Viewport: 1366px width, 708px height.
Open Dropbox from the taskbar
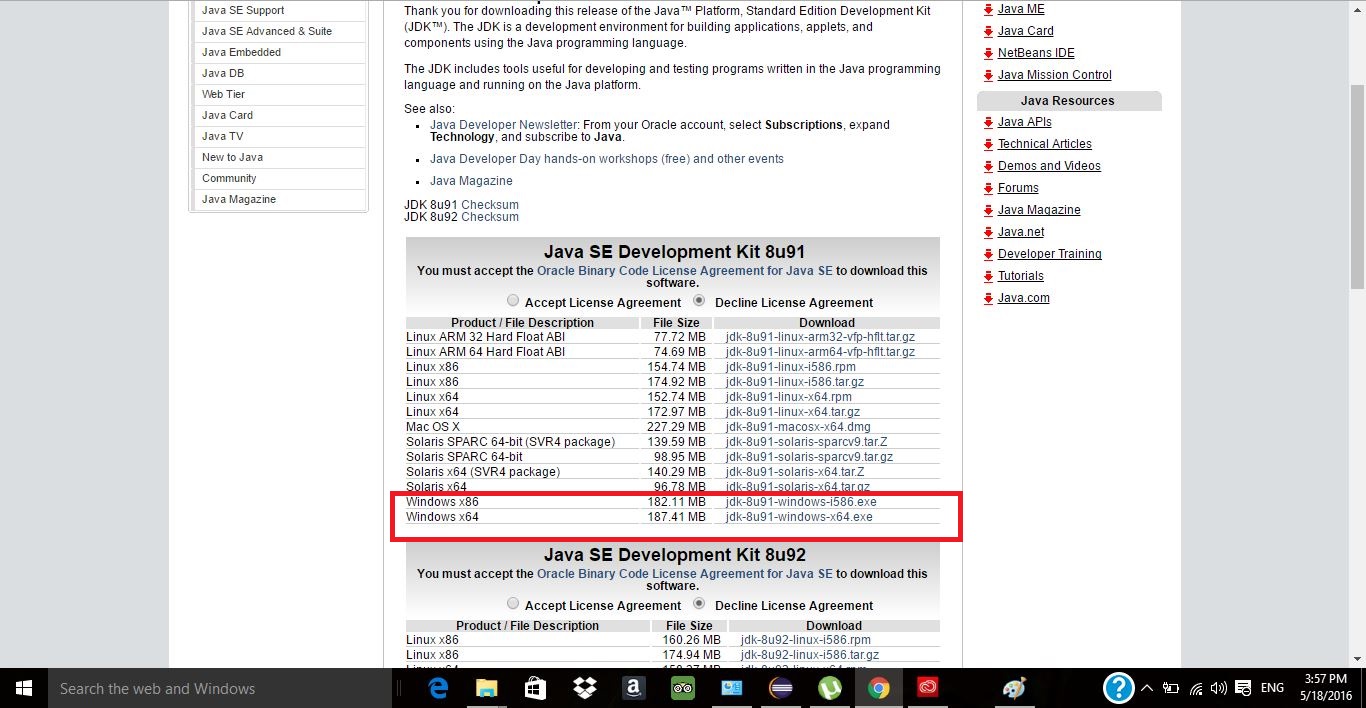pos(584,688)
